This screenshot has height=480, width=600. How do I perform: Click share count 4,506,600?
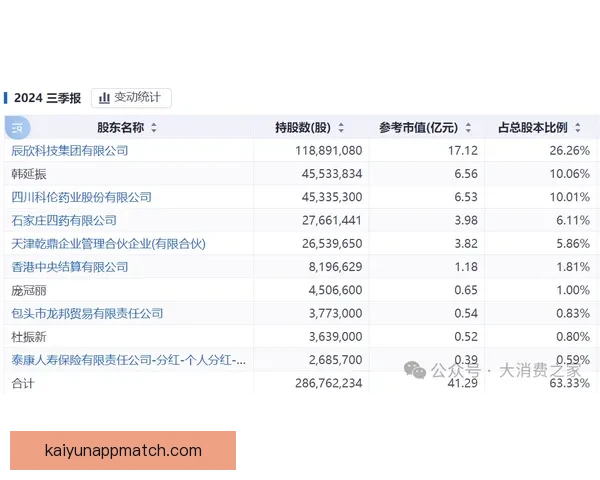[x=335, y=290]
